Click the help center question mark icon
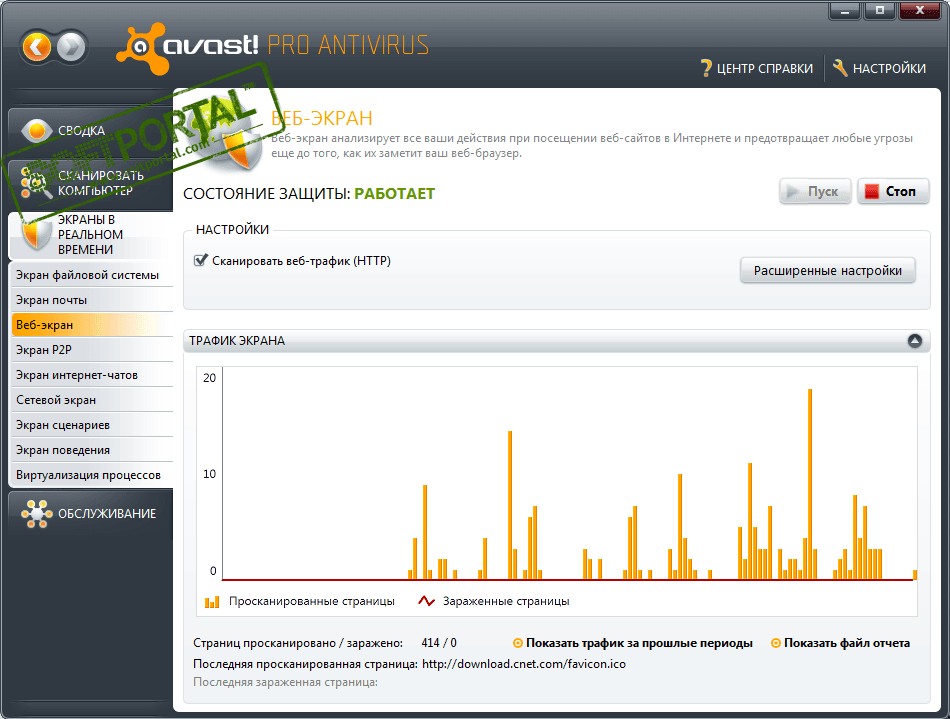This screenshot has height=719, width=950. 706,68
